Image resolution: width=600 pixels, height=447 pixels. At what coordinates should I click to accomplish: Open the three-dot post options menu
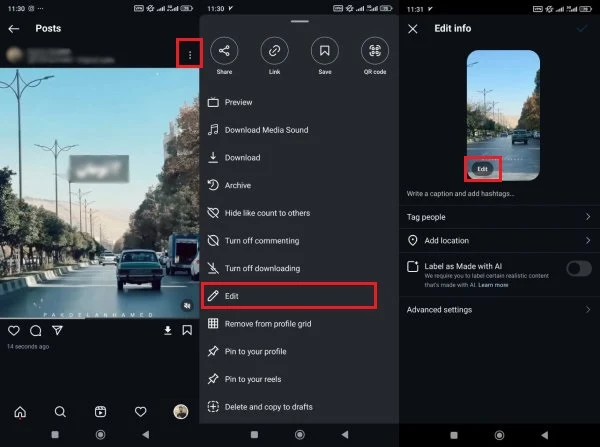click(x=190, y=55)
